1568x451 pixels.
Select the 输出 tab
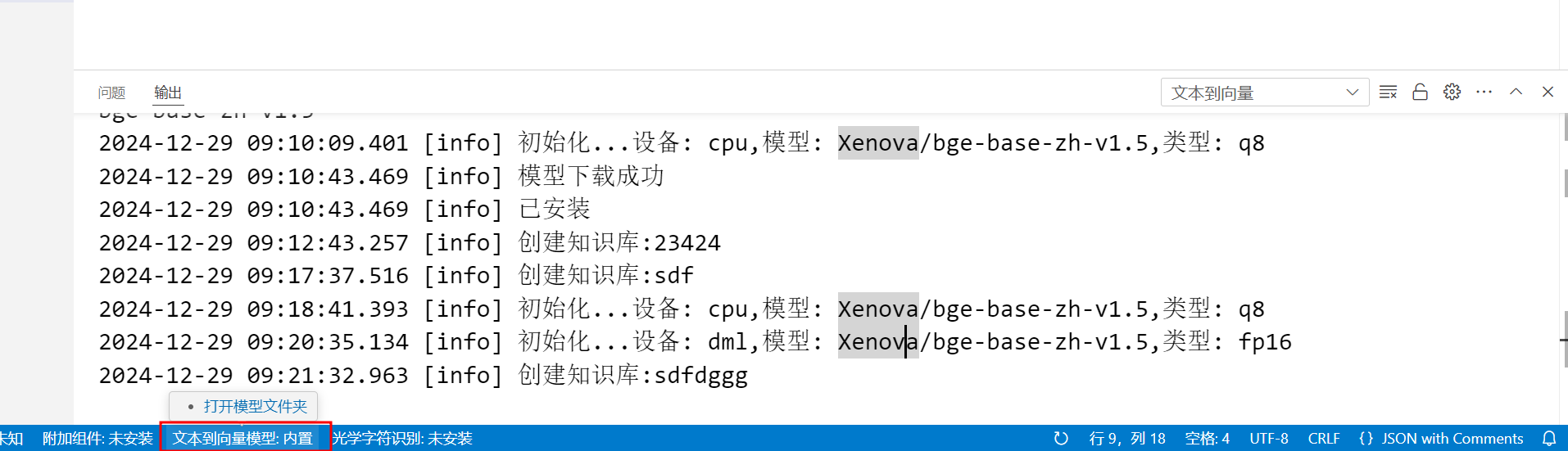pyautogui.click(x=168, y=93)
